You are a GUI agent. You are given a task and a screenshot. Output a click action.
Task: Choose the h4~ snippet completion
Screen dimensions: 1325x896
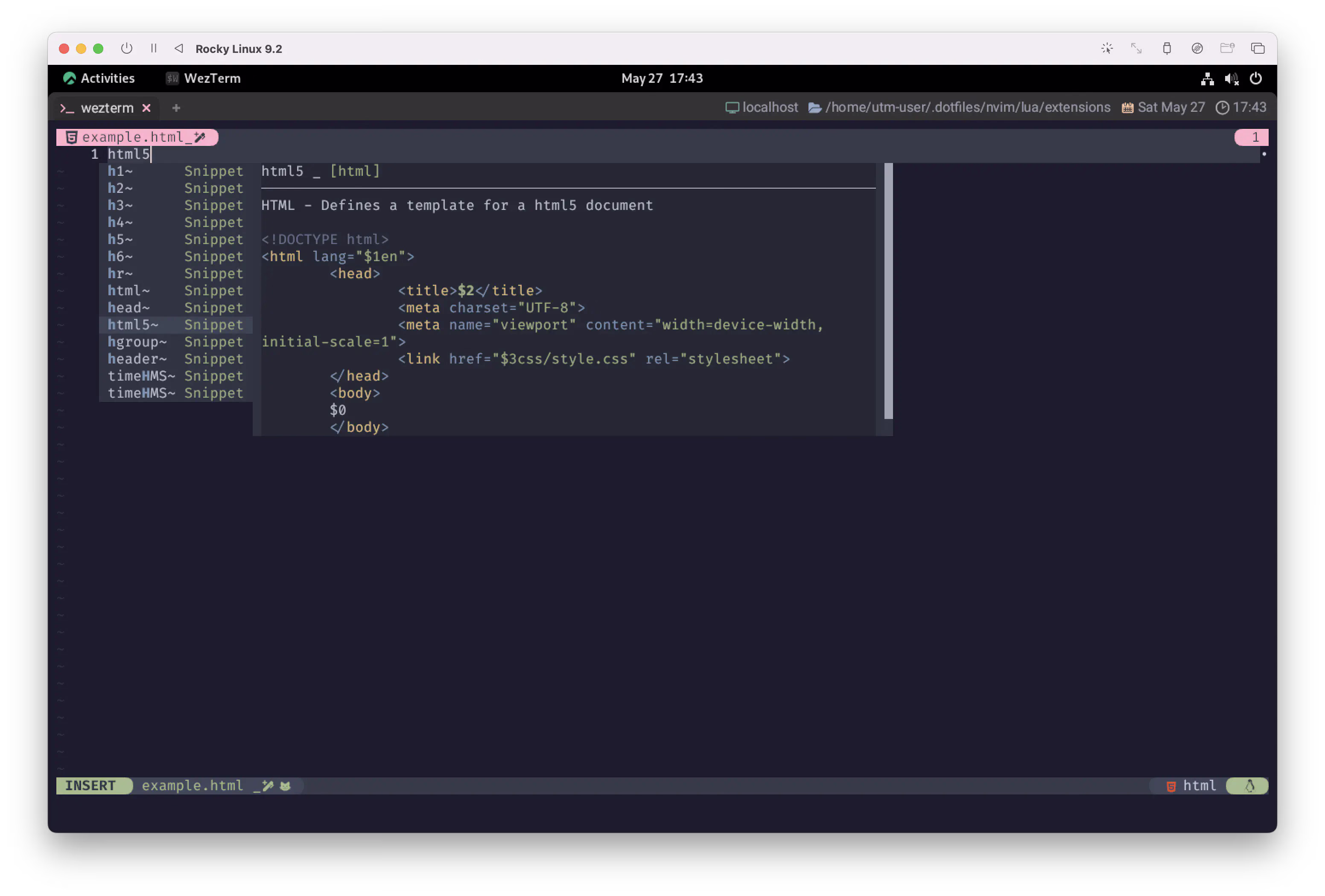pos(175,222)
